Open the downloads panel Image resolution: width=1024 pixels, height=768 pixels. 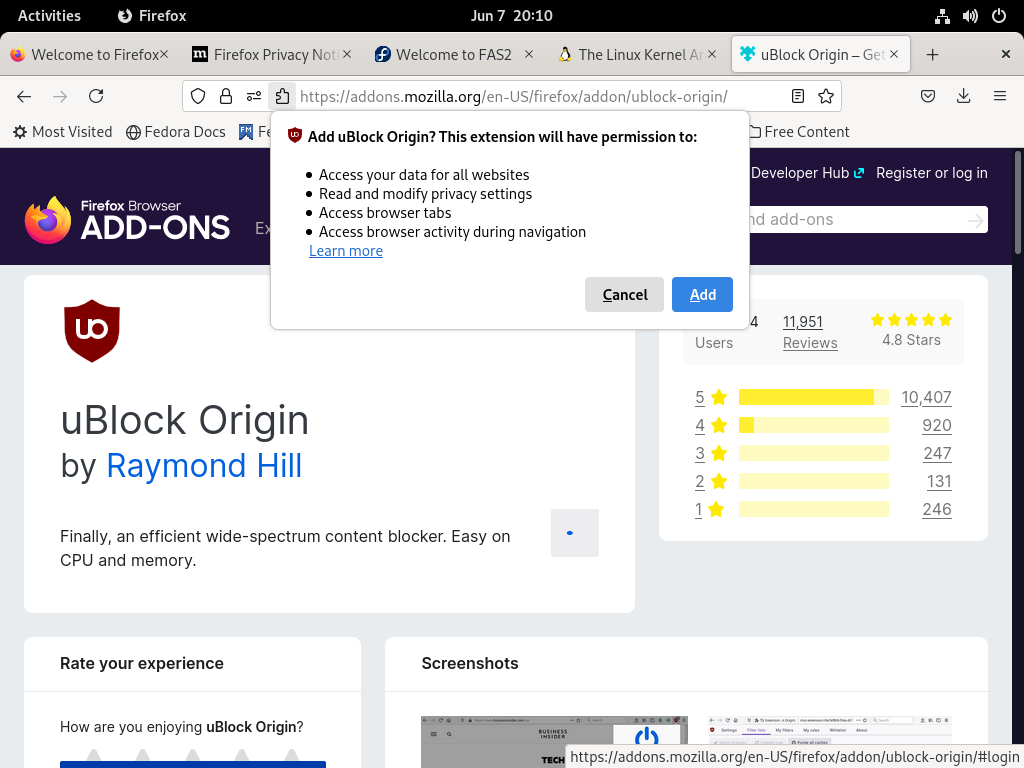pyautogui.click(x=963, y=97)
